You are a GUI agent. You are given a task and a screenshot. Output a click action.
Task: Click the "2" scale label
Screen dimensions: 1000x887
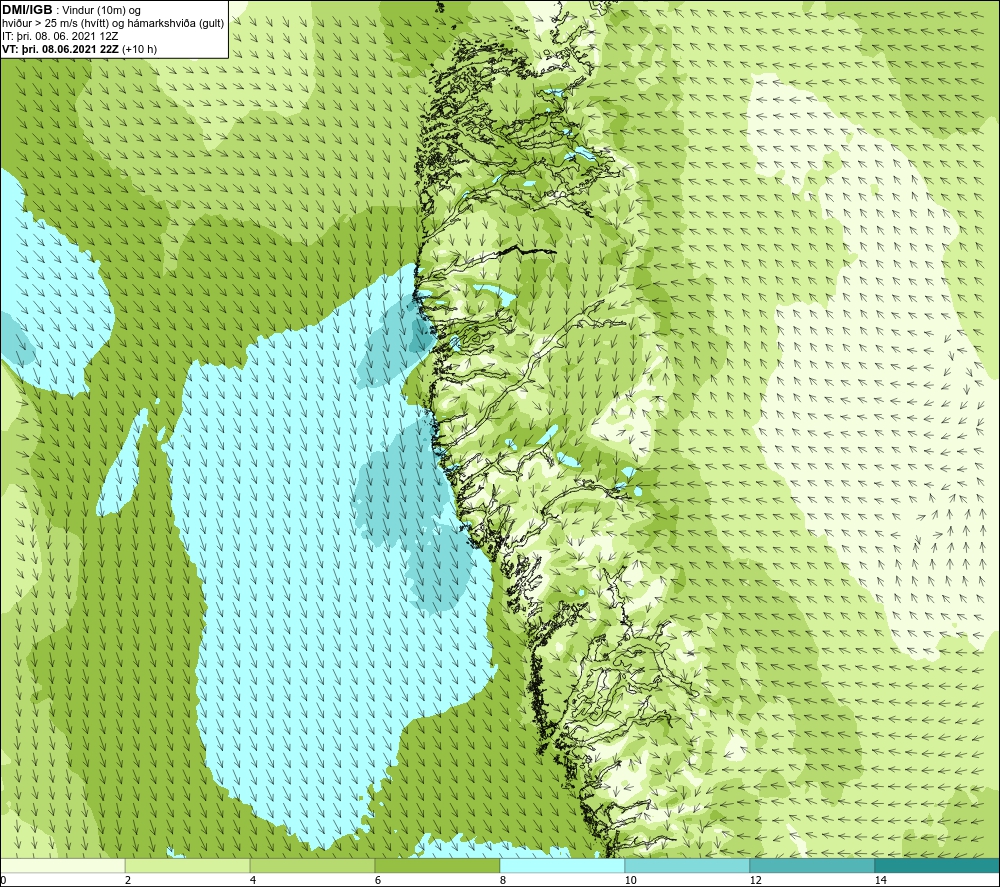128,880
